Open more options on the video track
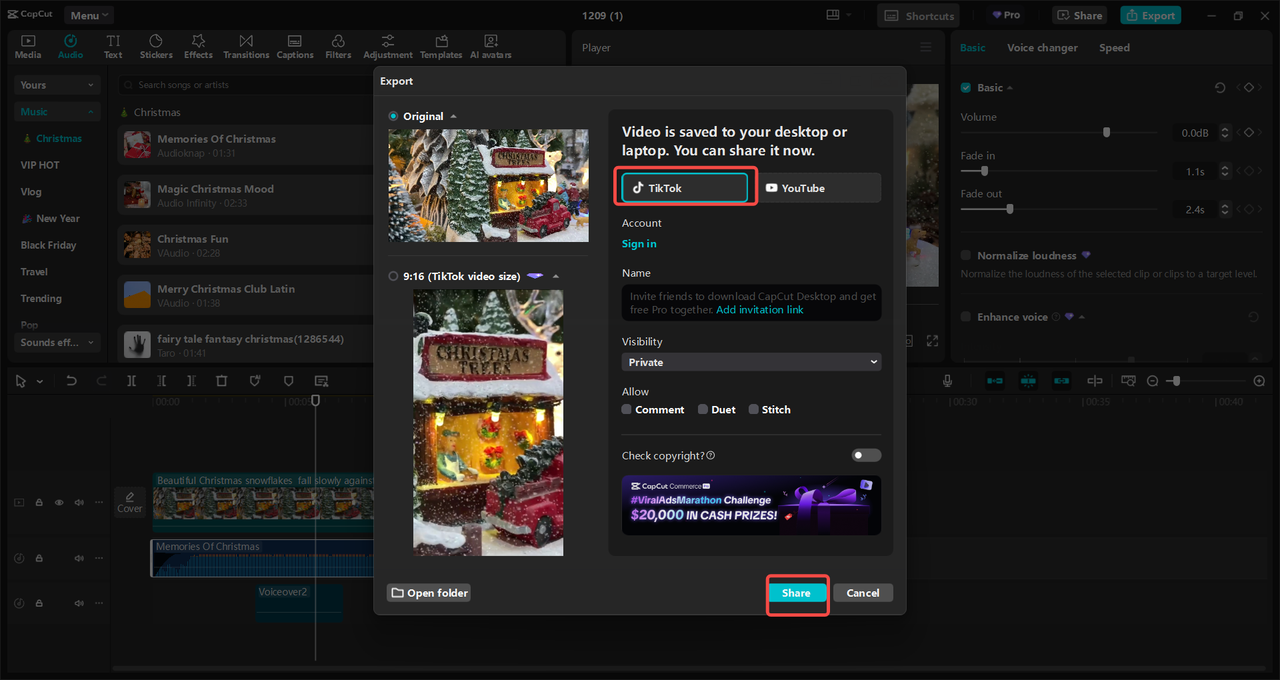 point(99,502)
